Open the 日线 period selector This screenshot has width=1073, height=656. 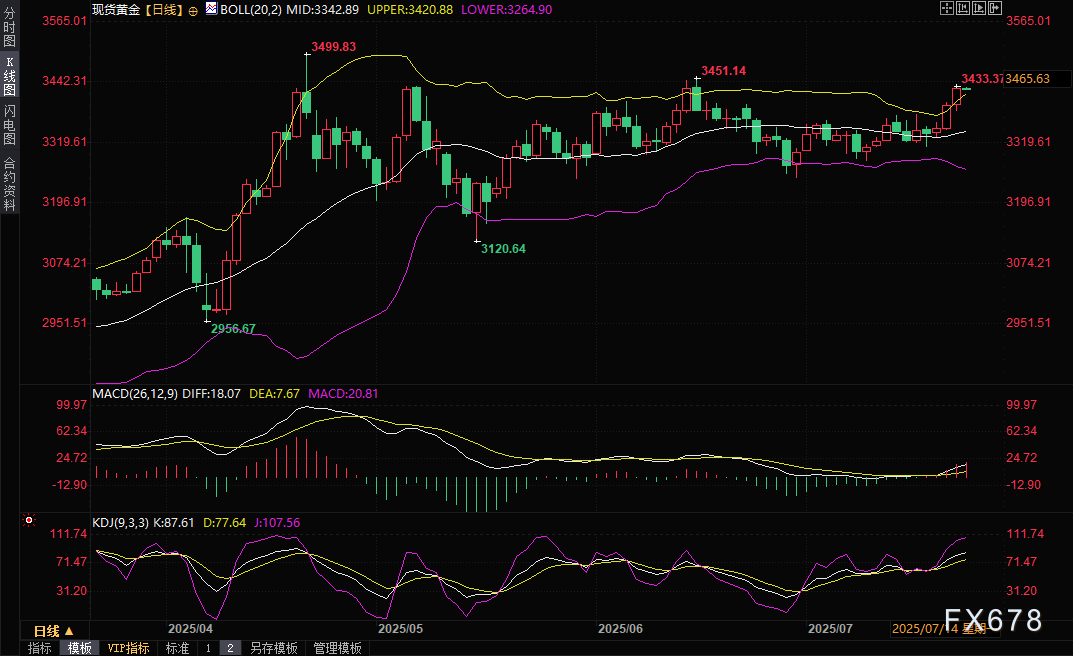point(54,631)
